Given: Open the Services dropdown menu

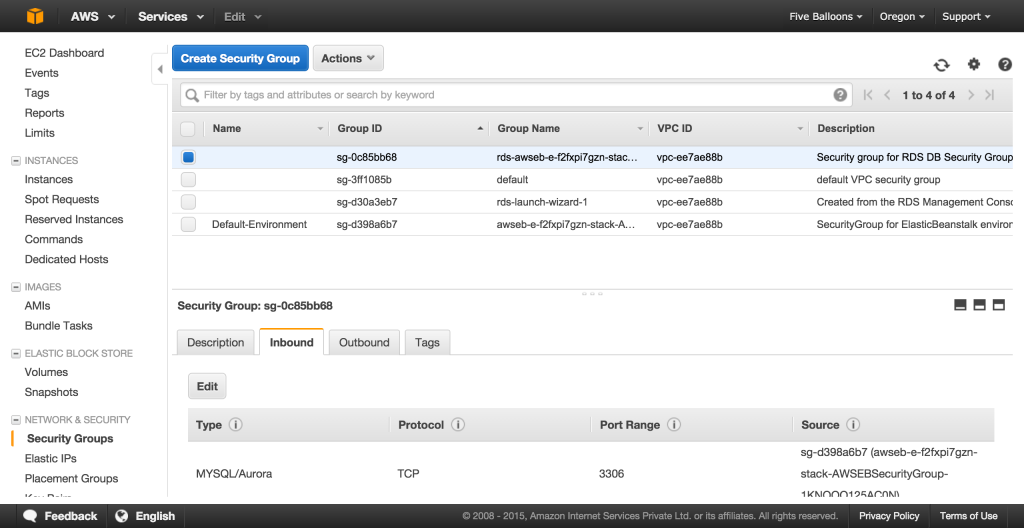Looking at the screenshot, I should point(170,16).
